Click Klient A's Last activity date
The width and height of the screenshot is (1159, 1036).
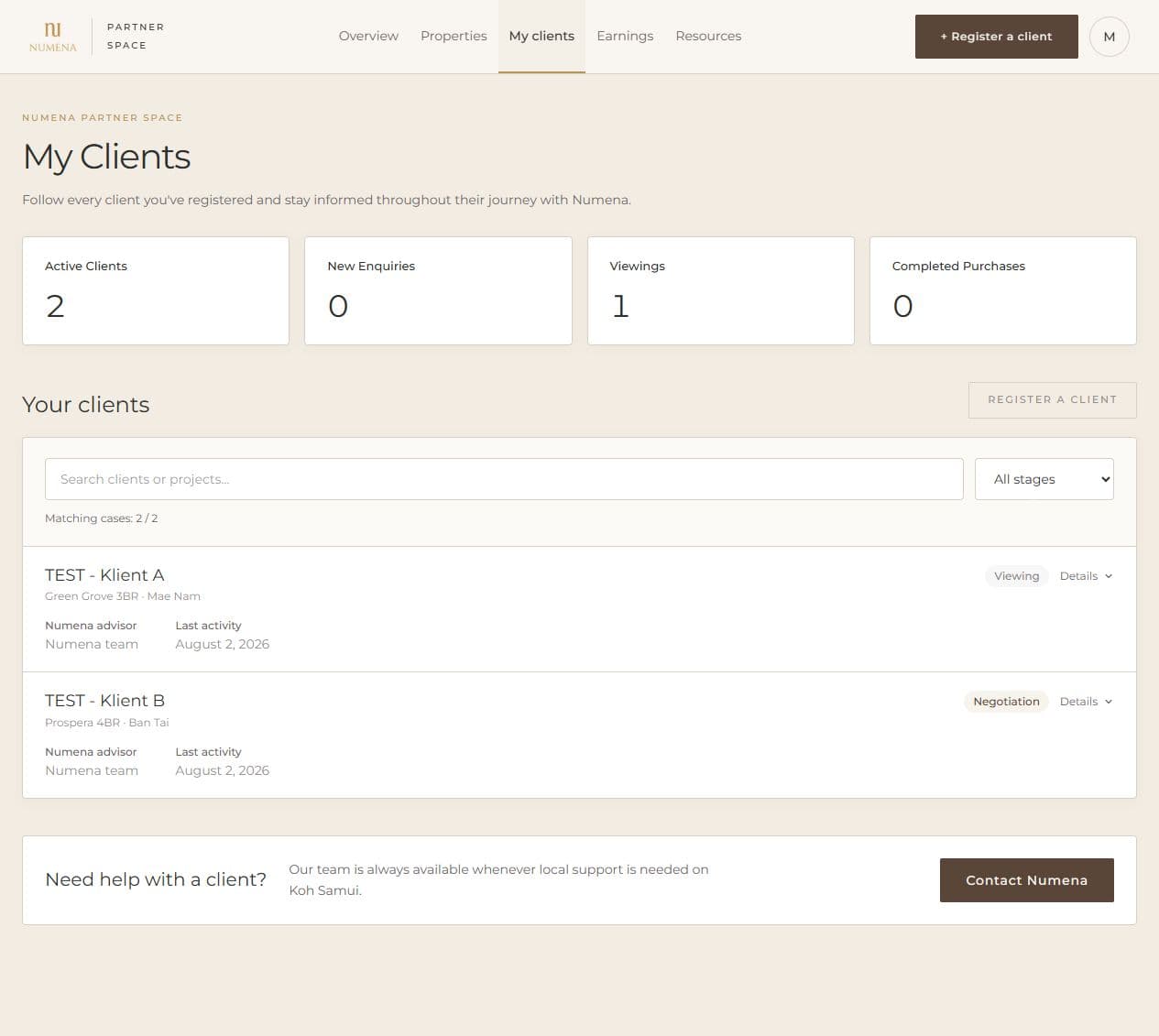222,645
